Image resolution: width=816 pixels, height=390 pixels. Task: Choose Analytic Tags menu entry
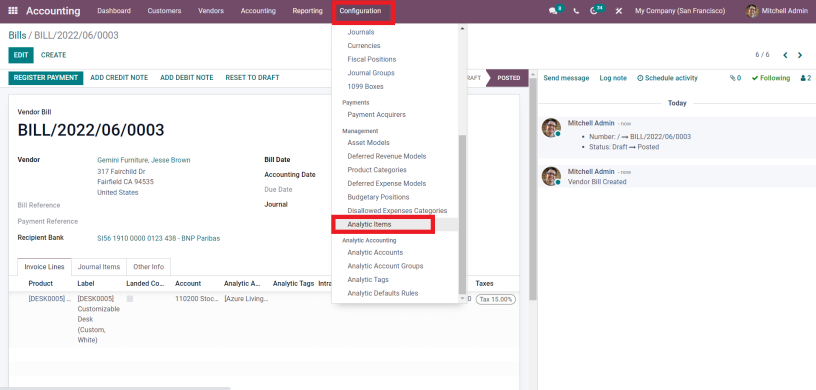tap(368, 280)
